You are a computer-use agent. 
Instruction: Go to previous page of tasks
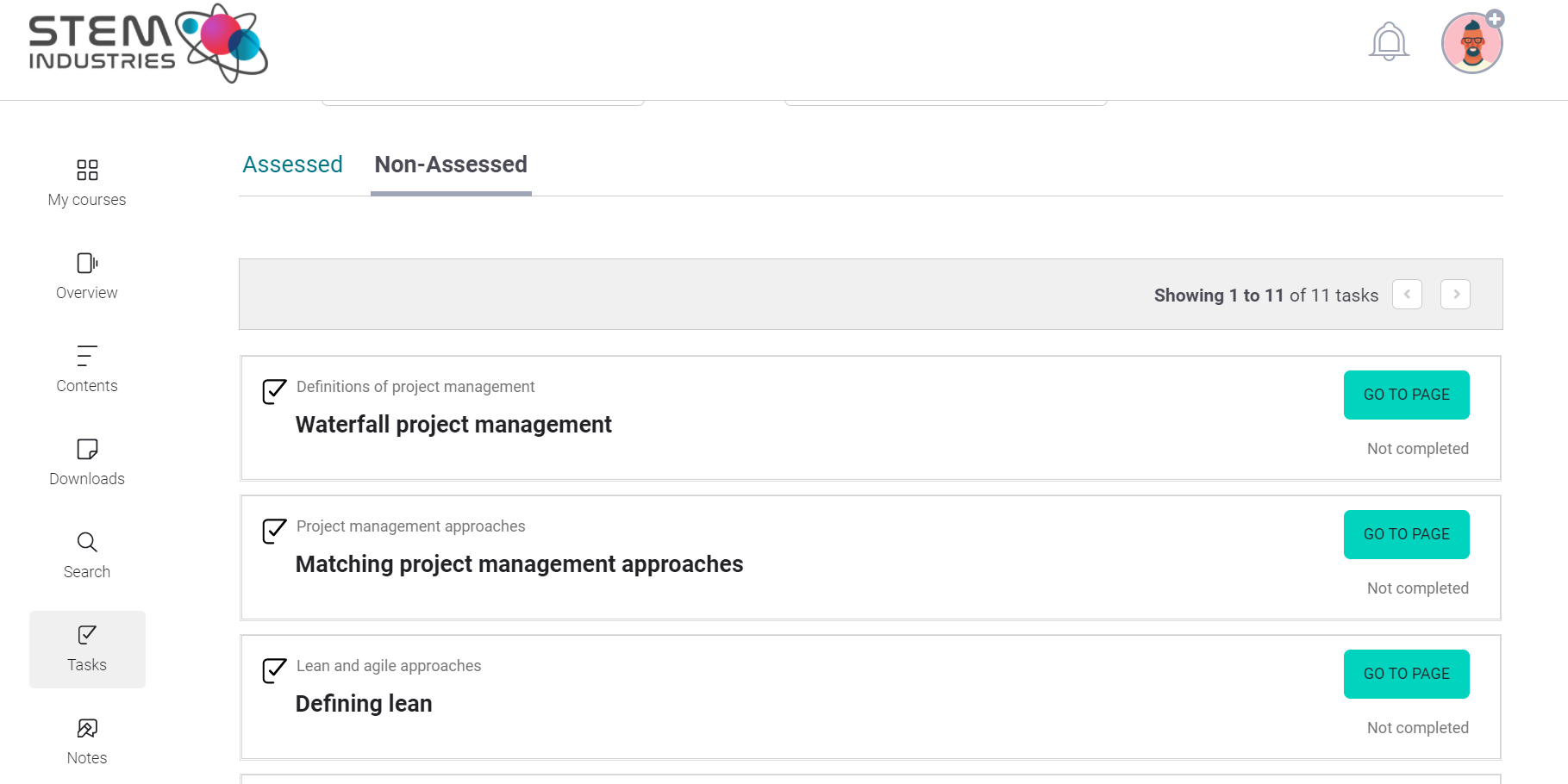[x=1407, y=295]
